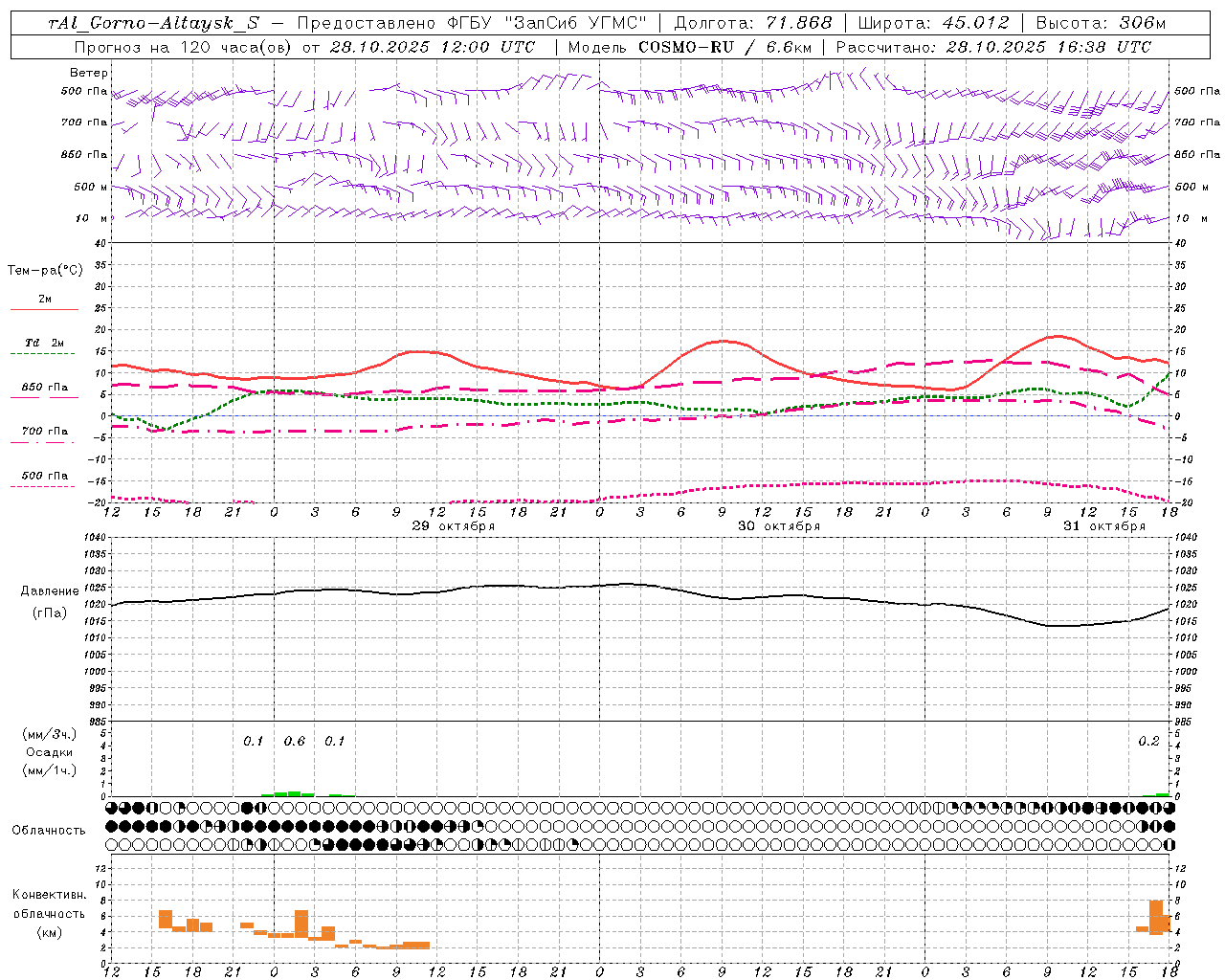
Task: Click the latitude value Широта: 45.012
Action: pyautogui.click(x=933, y=24)
